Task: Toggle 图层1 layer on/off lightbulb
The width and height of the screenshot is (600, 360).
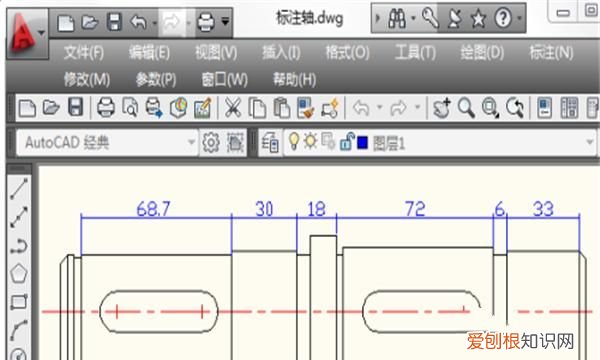Action: [x=293, y=142]
